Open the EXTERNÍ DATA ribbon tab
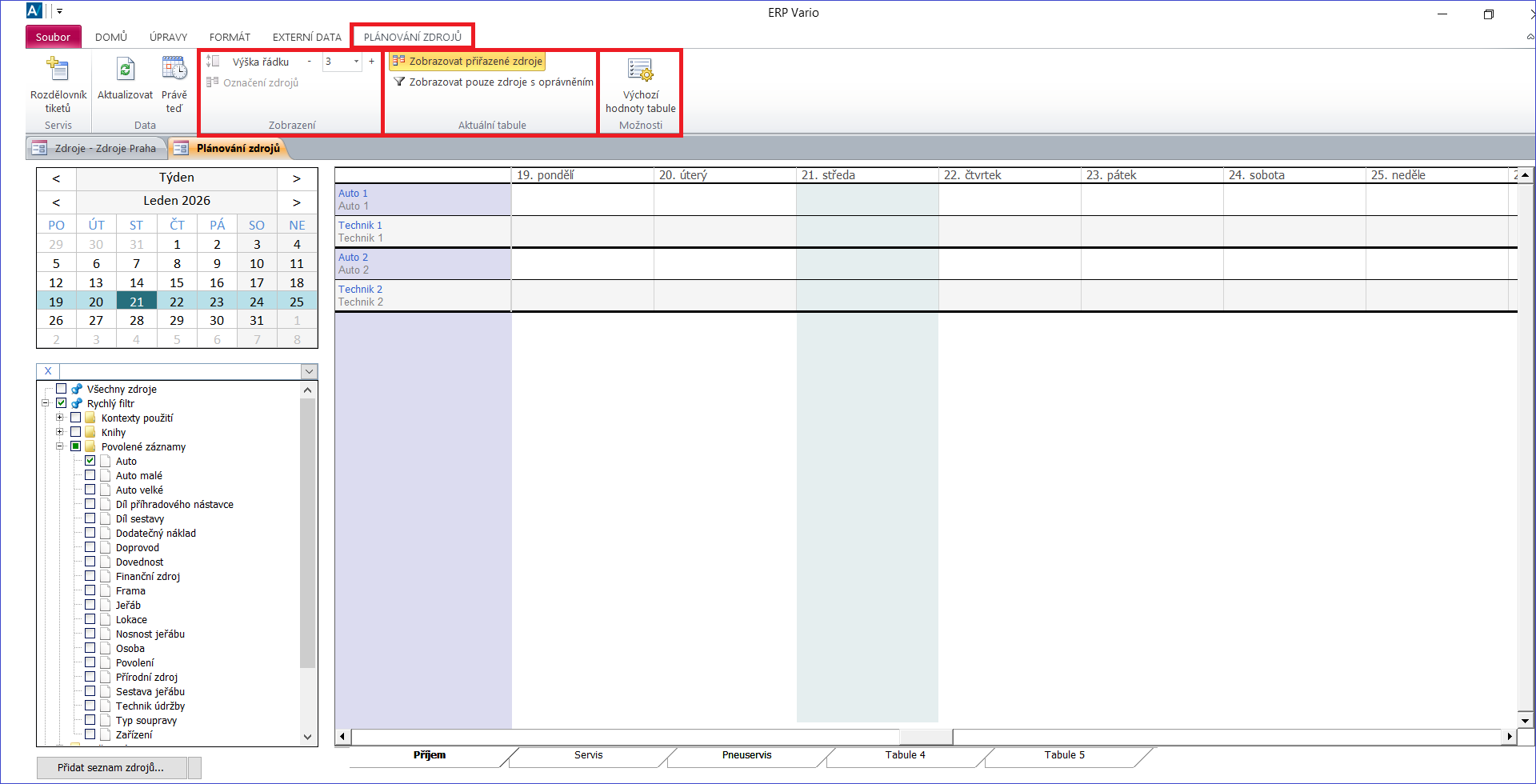The image size is (1536, 784). (306, 37)
